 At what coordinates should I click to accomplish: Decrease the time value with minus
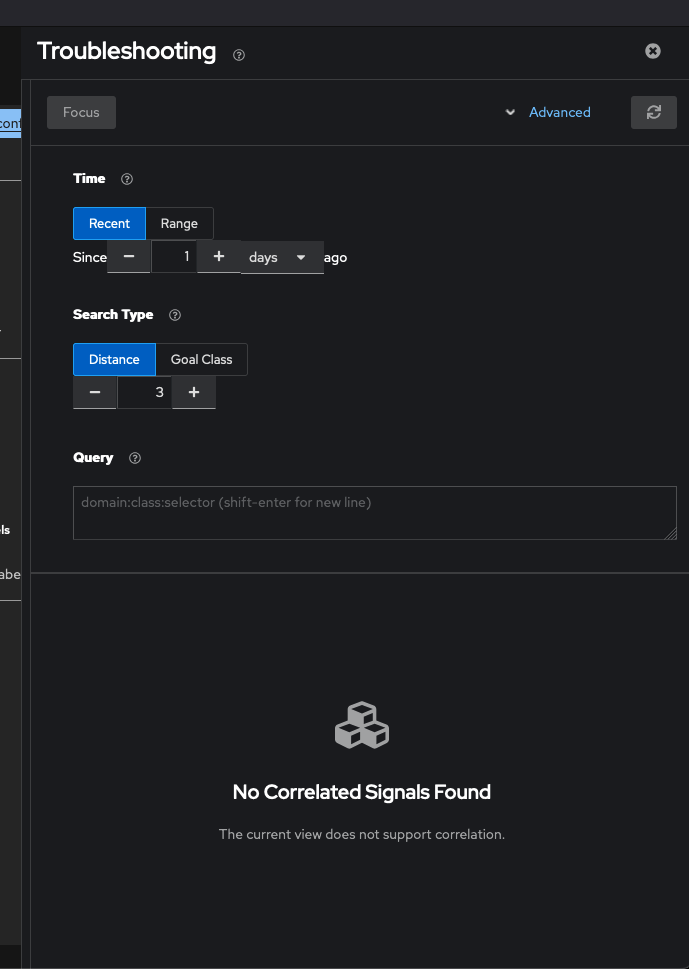coord(129,257)
